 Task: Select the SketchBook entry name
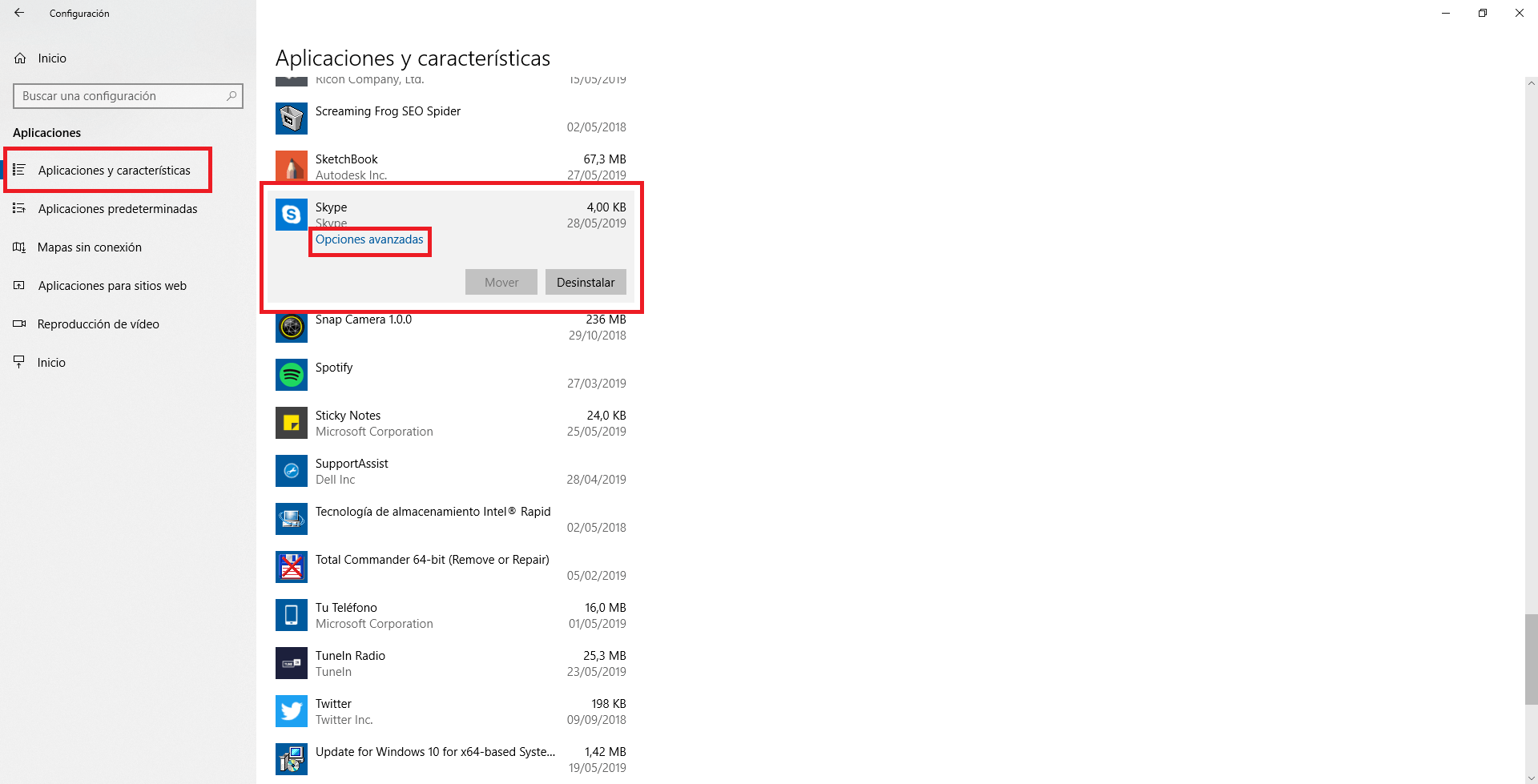[346, 159]
